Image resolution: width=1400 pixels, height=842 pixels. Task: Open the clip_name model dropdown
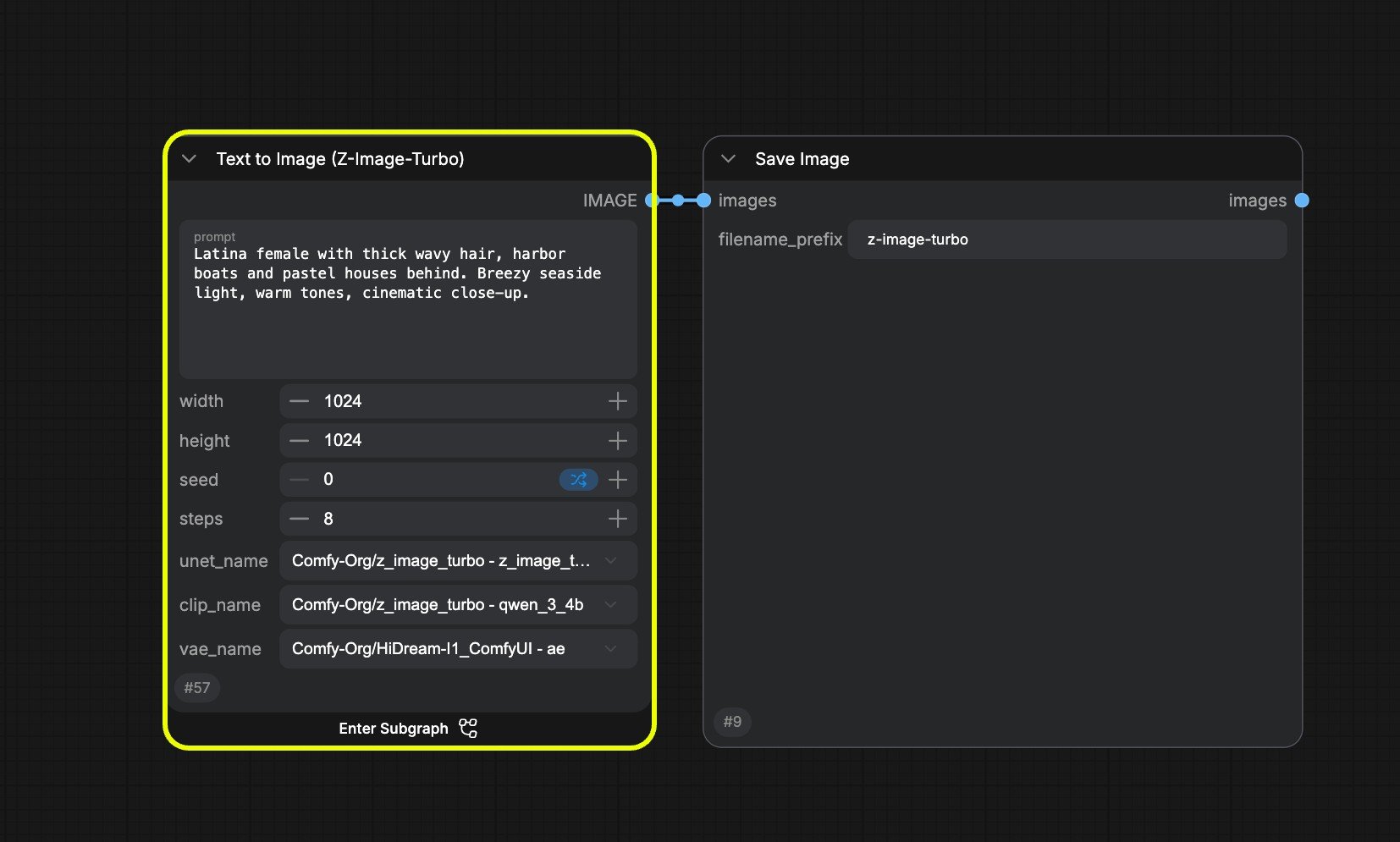(458, 605)
